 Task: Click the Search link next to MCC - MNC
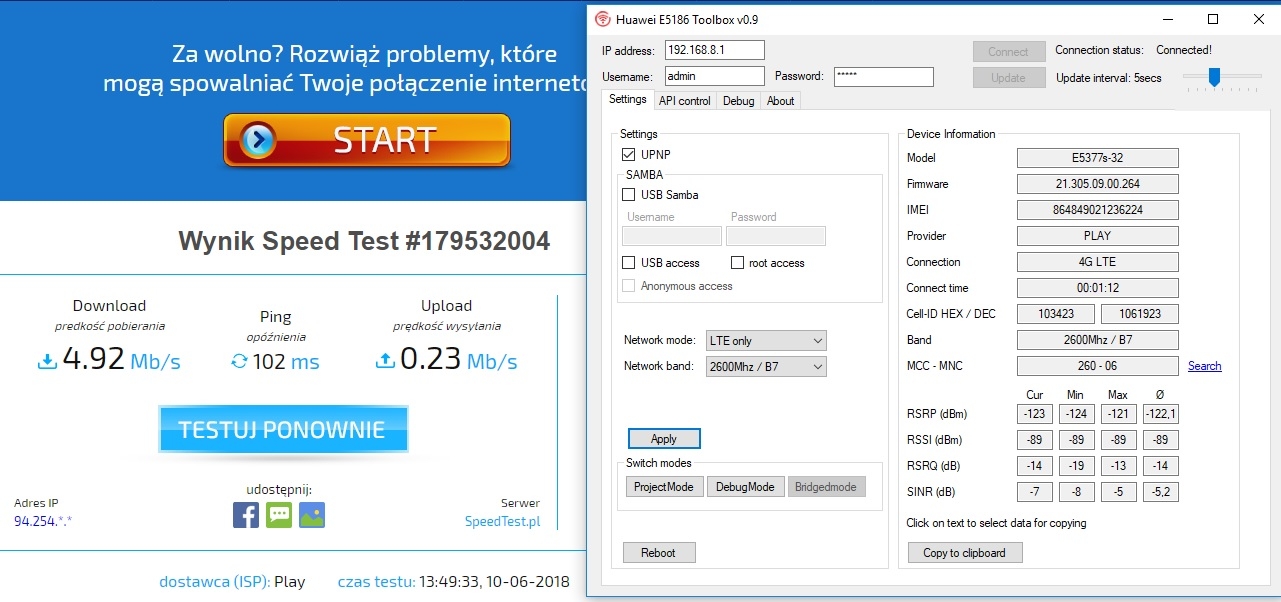coord(1205,366)
